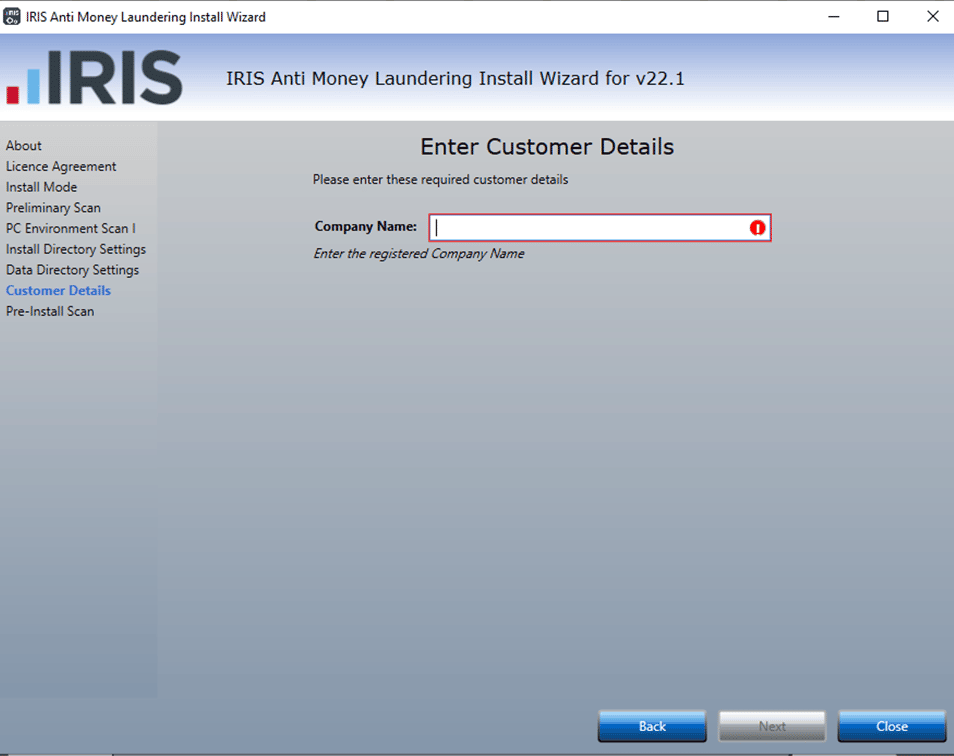This screenshot has height=756, width=954.
Task: Click the blue Close button
Action: 892,726
